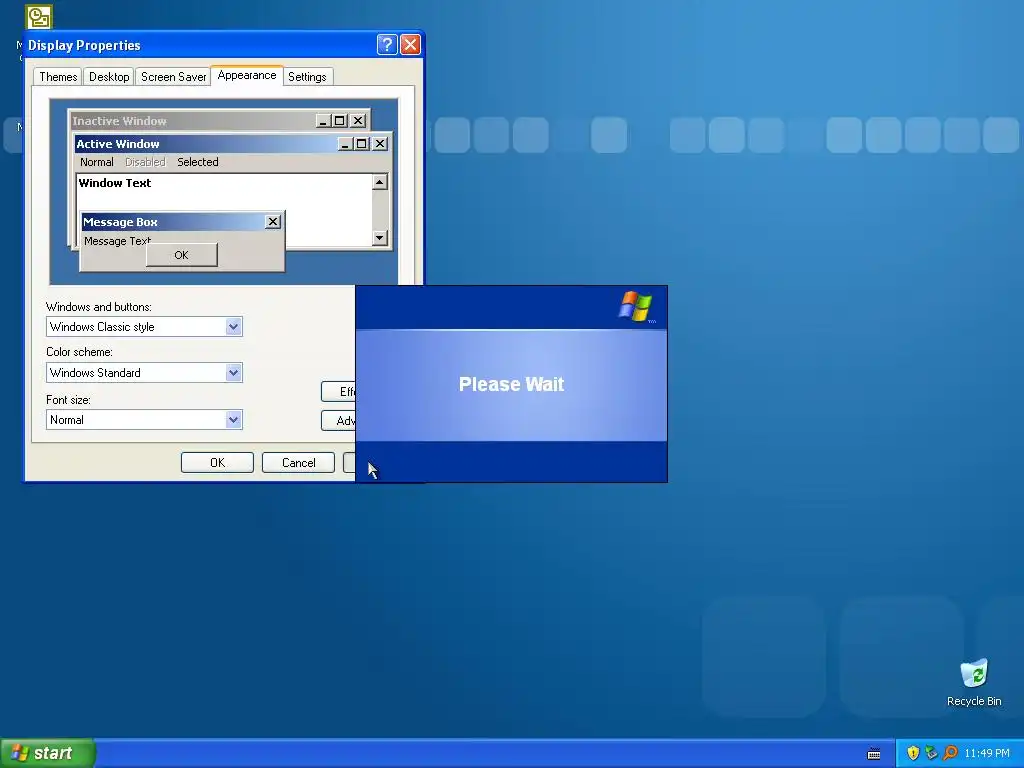
Task: Click OK in the Message Box preview
Action: [182, 255]
